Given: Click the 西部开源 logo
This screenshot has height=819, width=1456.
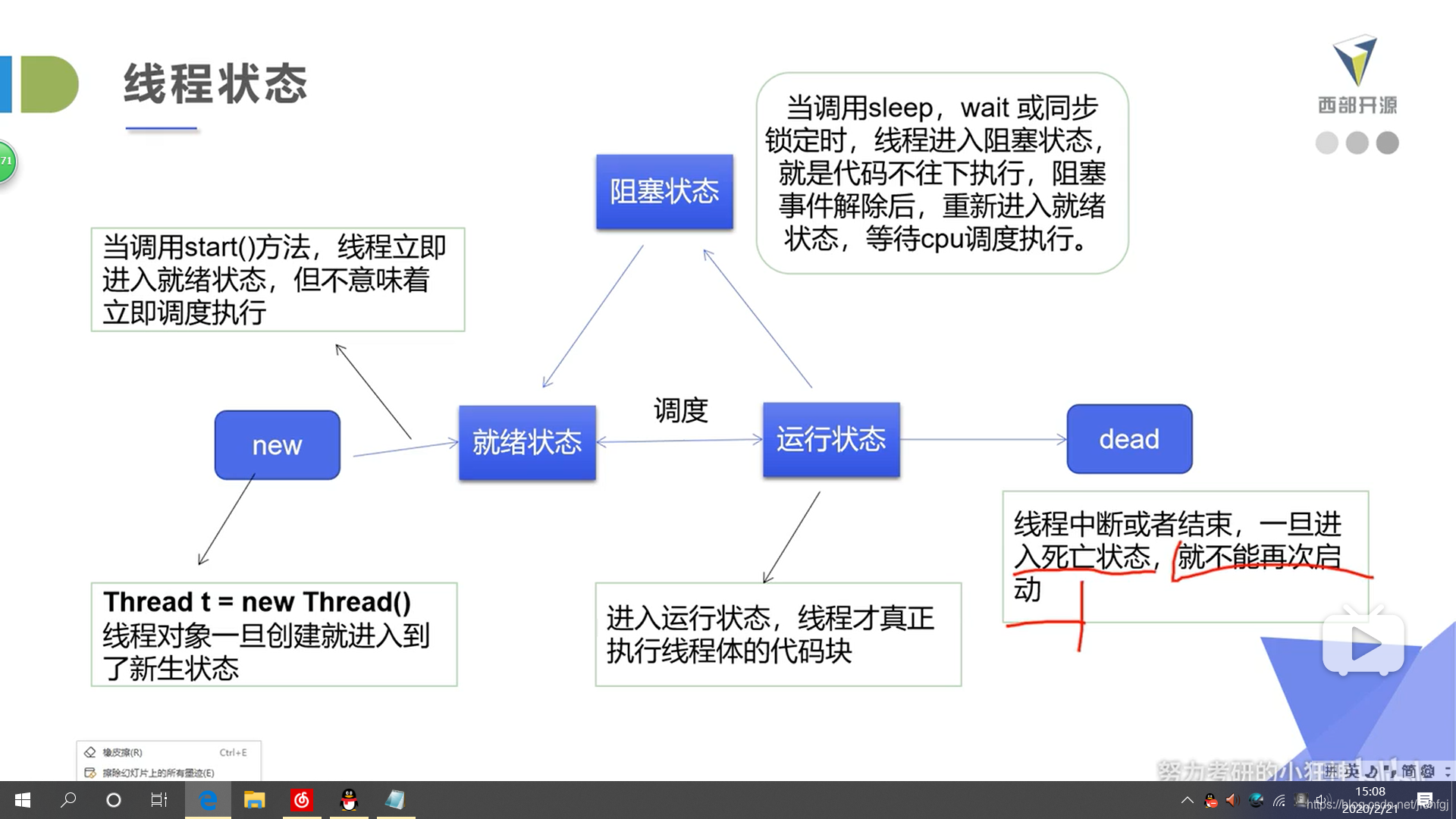Looking at the screenshot, I should coord(1357,74).
